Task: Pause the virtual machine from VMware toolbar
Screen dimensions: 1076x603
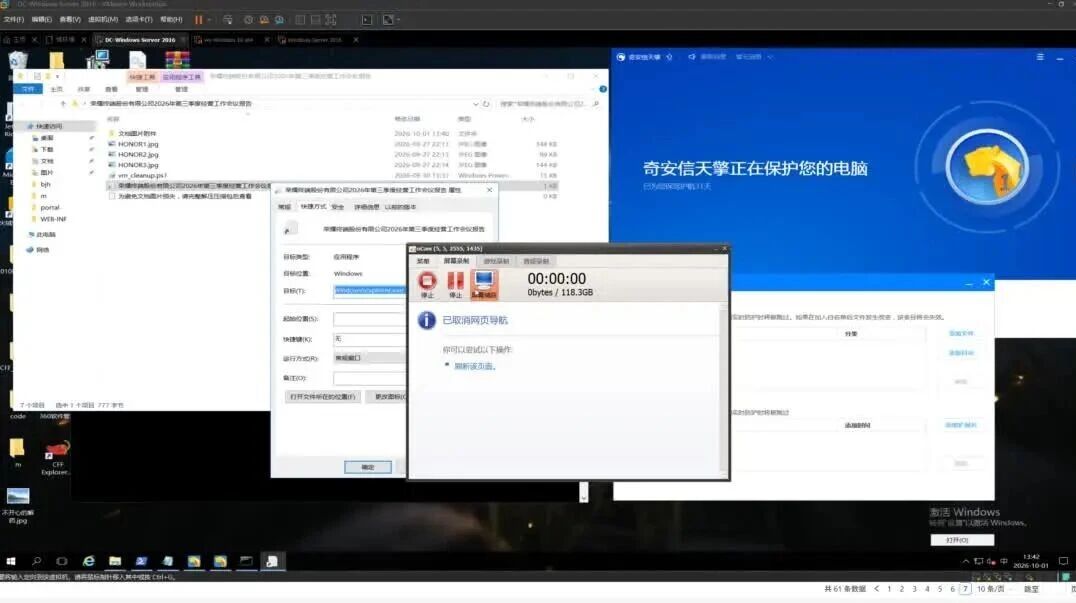Action: [x=198, y=20]
